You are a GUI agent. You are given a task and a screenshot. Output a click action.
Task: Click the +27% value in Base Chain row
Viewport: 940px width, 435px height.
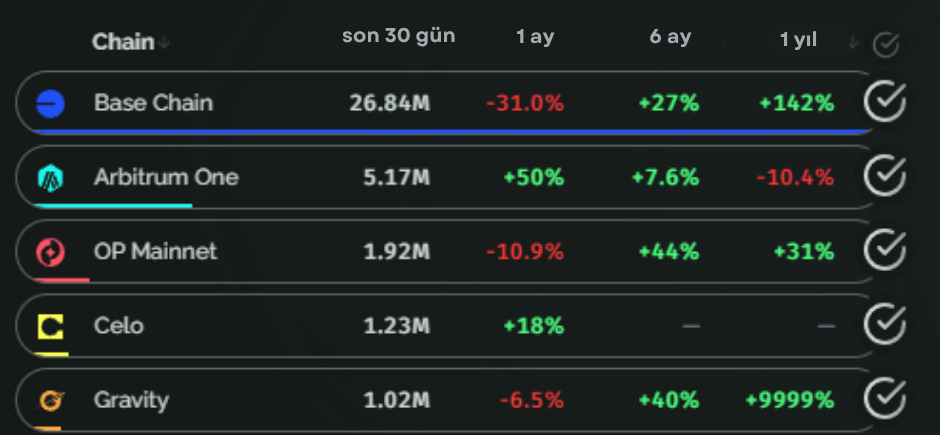point(668,103)
